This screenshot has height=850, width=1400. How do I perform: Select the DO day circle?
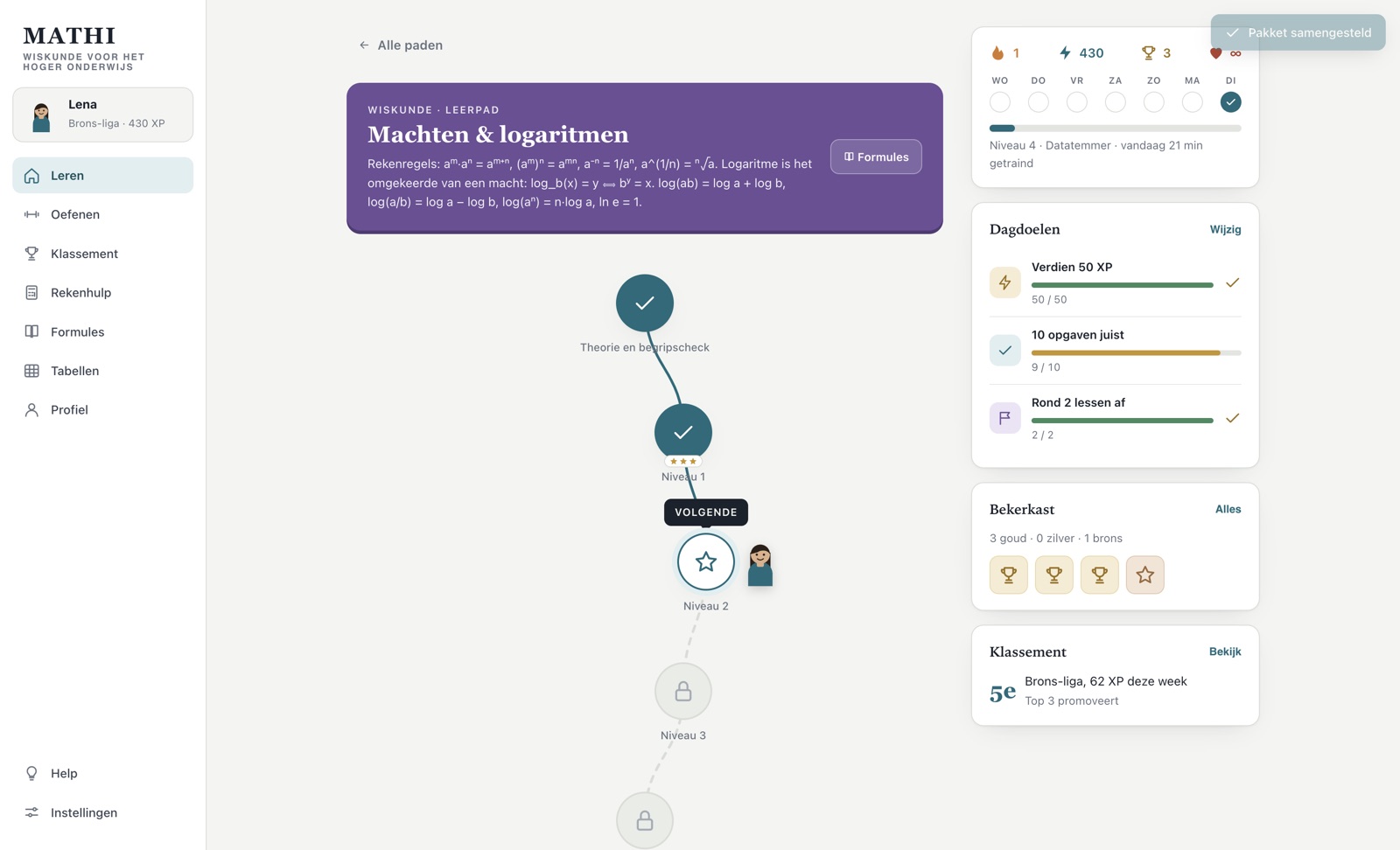(x=1039, y=102)
